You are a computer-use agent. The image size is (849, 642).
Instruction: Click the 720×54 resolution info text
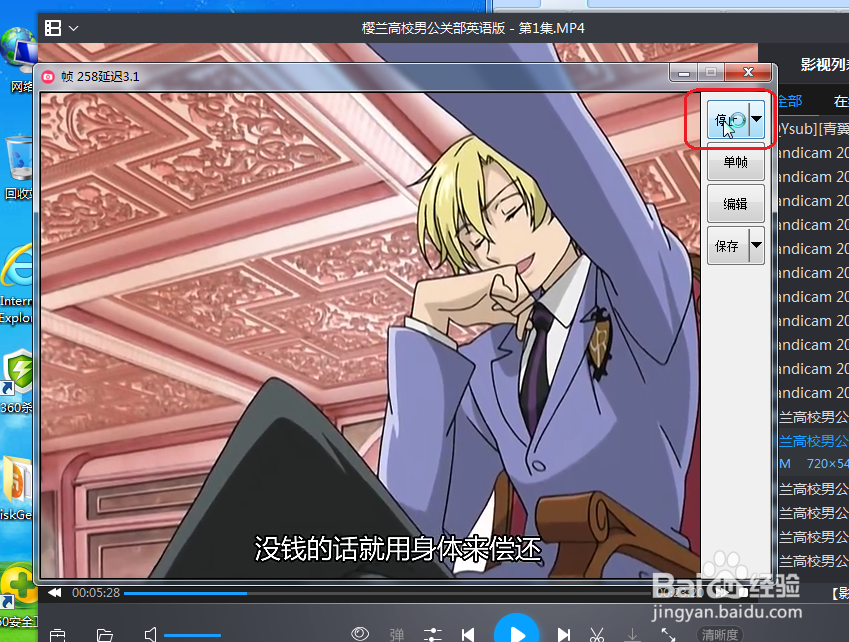click(827, 463)
